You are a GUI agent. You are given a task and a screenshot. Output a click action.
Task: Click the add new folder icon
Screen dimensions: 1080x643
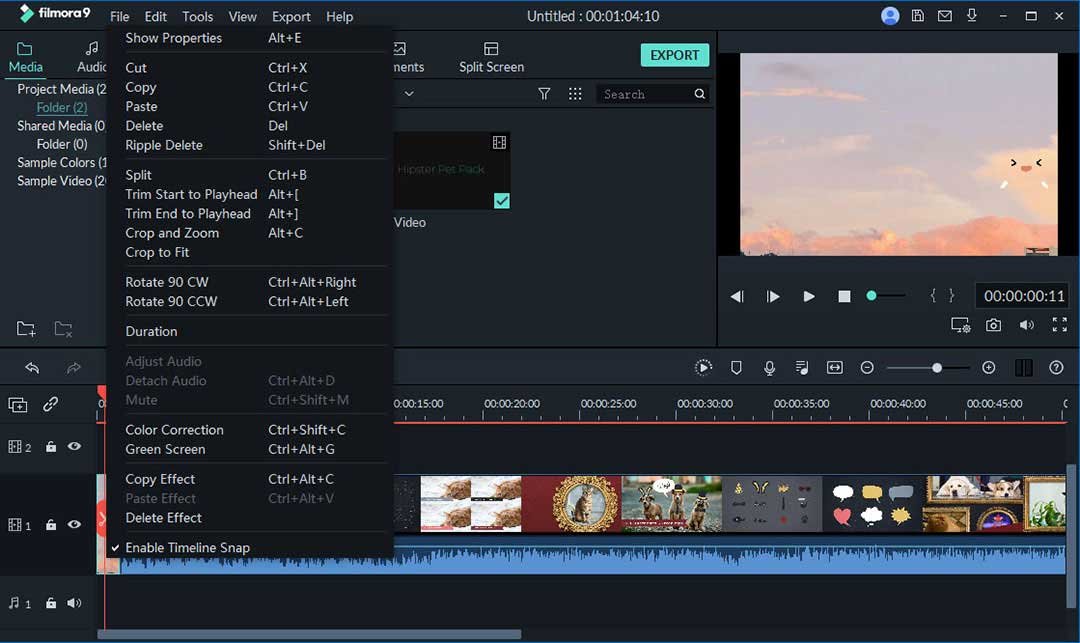(26, 329)
